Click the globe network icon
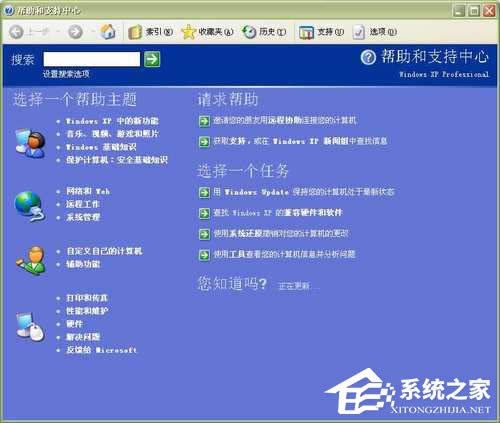This screenshot has height=423, width=500. tap(29, 206)
